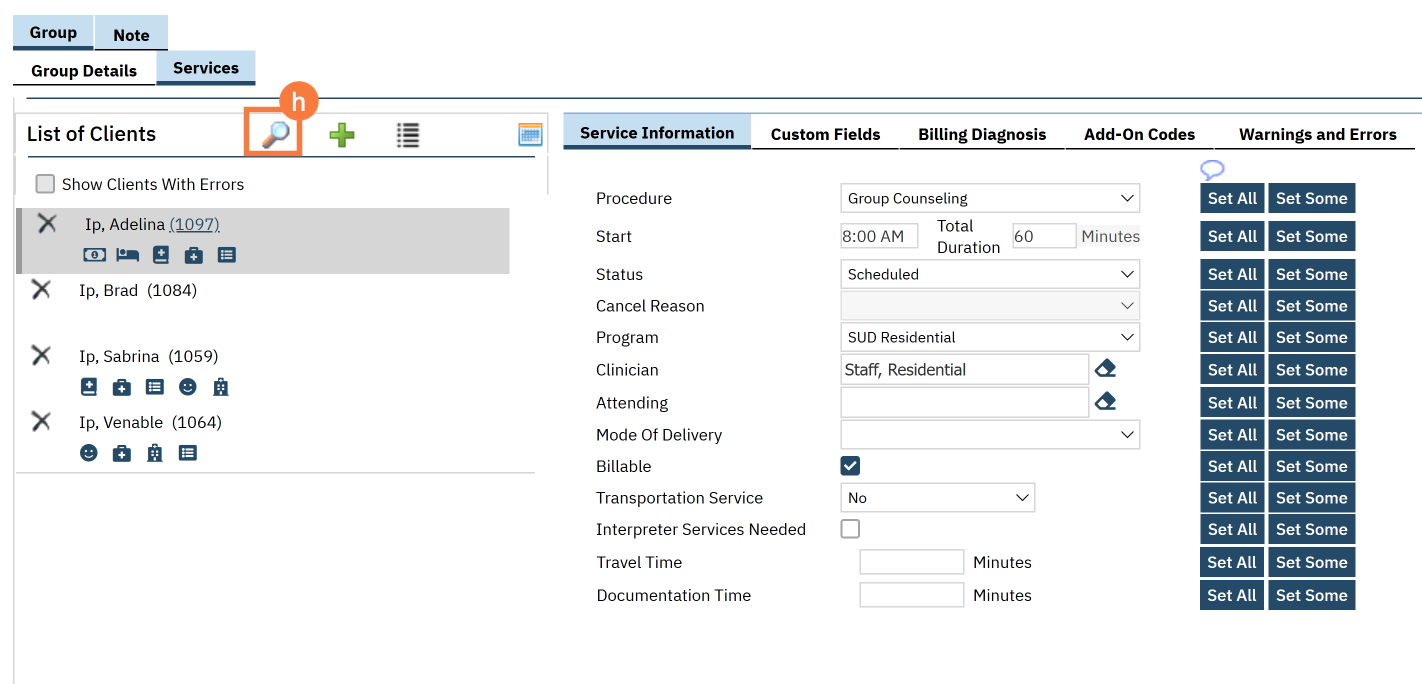The height and width of the screenshot is (684, 1422).
Task: Check Interpreter Services Needed box
Action: point(850,529)
